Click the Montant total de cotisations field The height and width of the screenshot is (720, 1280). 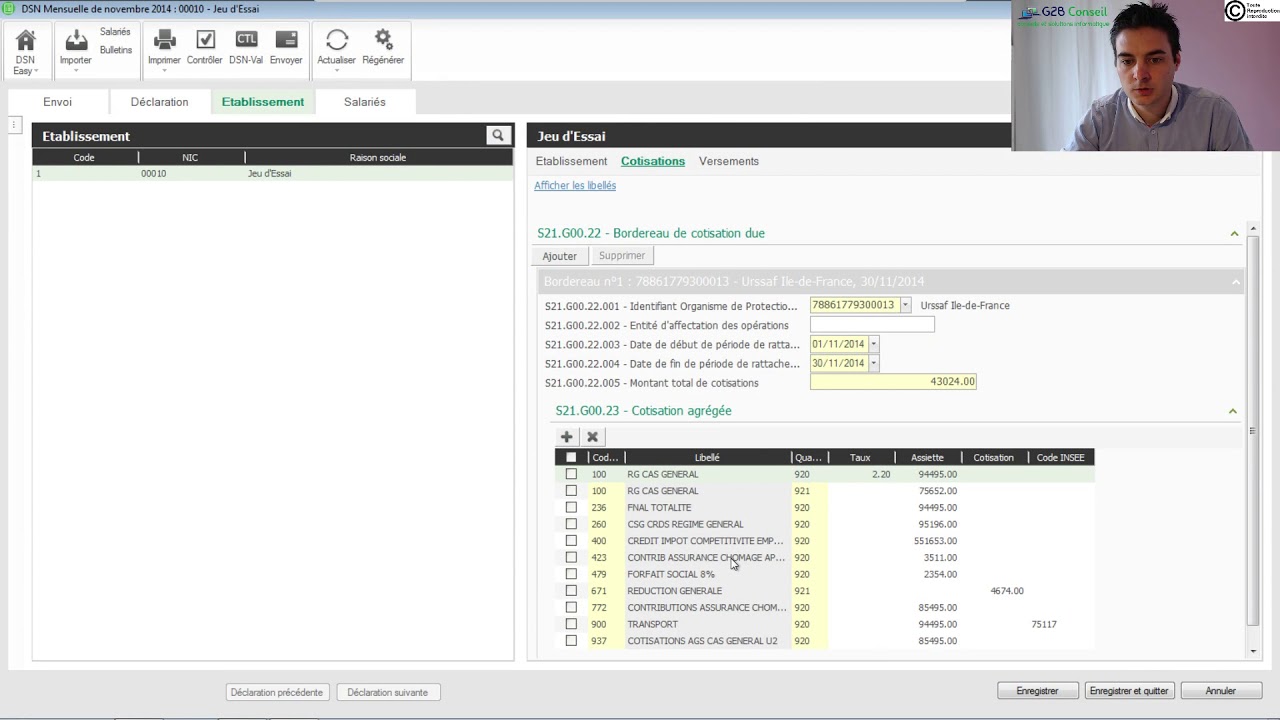893,382
